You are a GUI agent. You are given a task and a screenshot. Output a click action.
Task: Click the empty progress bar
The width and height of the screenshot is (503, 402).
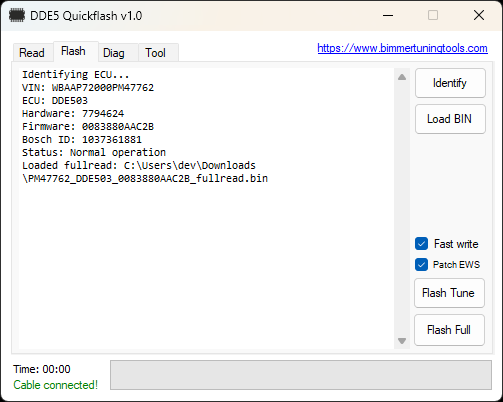tap(301, 375)
